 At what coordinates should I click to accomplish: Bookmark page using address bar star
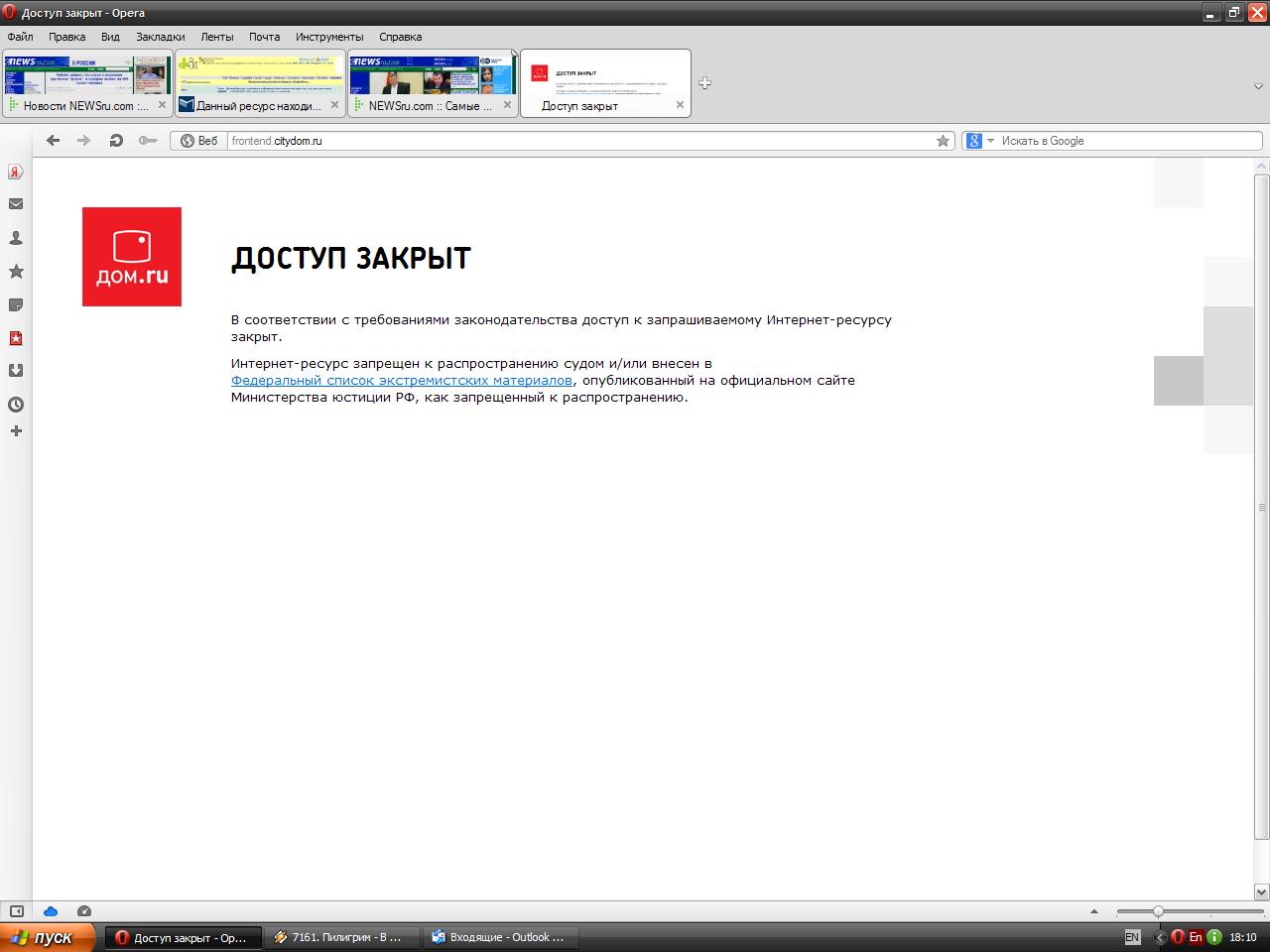pyautogui.click(x=943, y=141)
